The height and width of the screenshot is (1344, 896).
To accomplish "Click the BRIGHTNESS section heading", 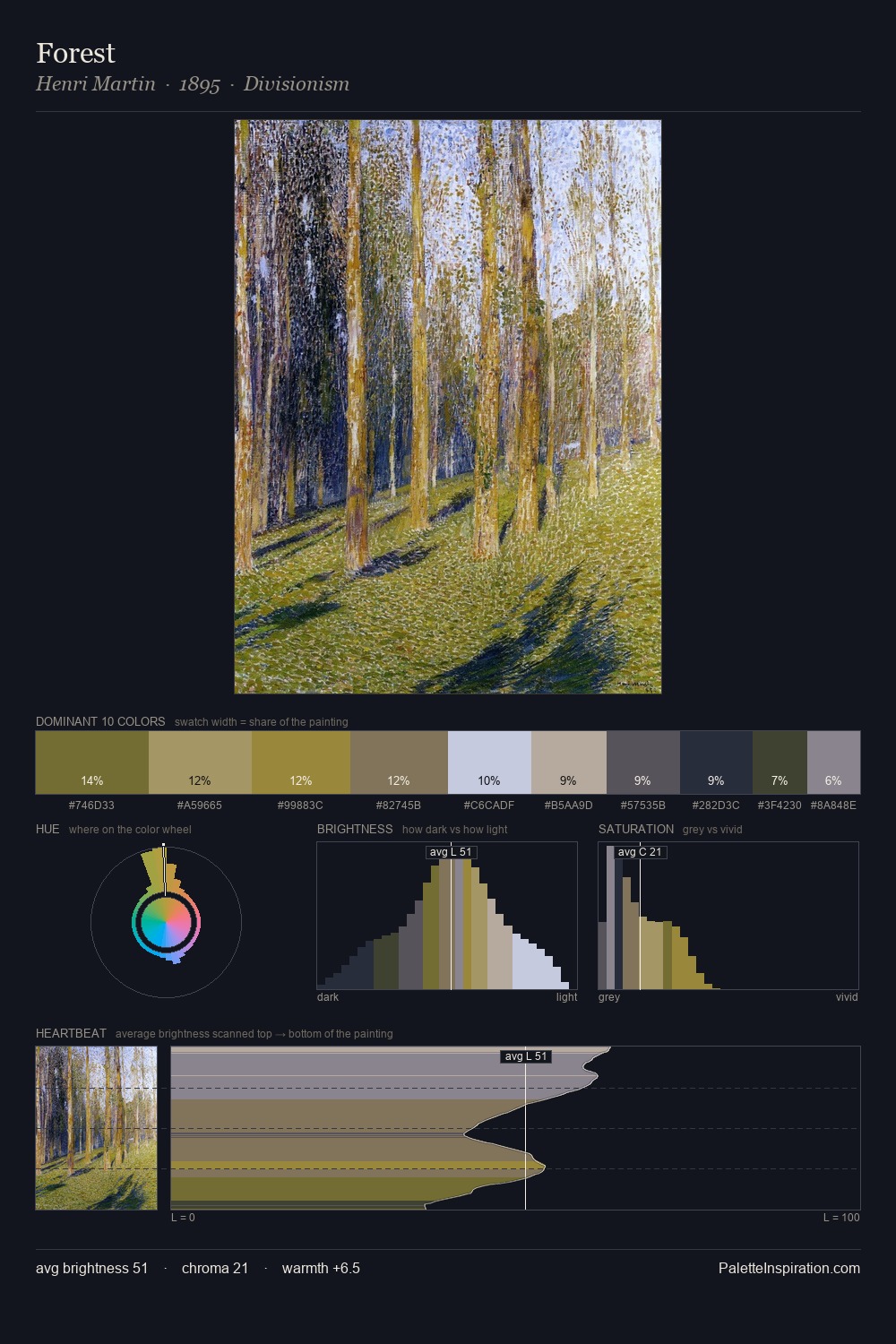I will (355, 829).
